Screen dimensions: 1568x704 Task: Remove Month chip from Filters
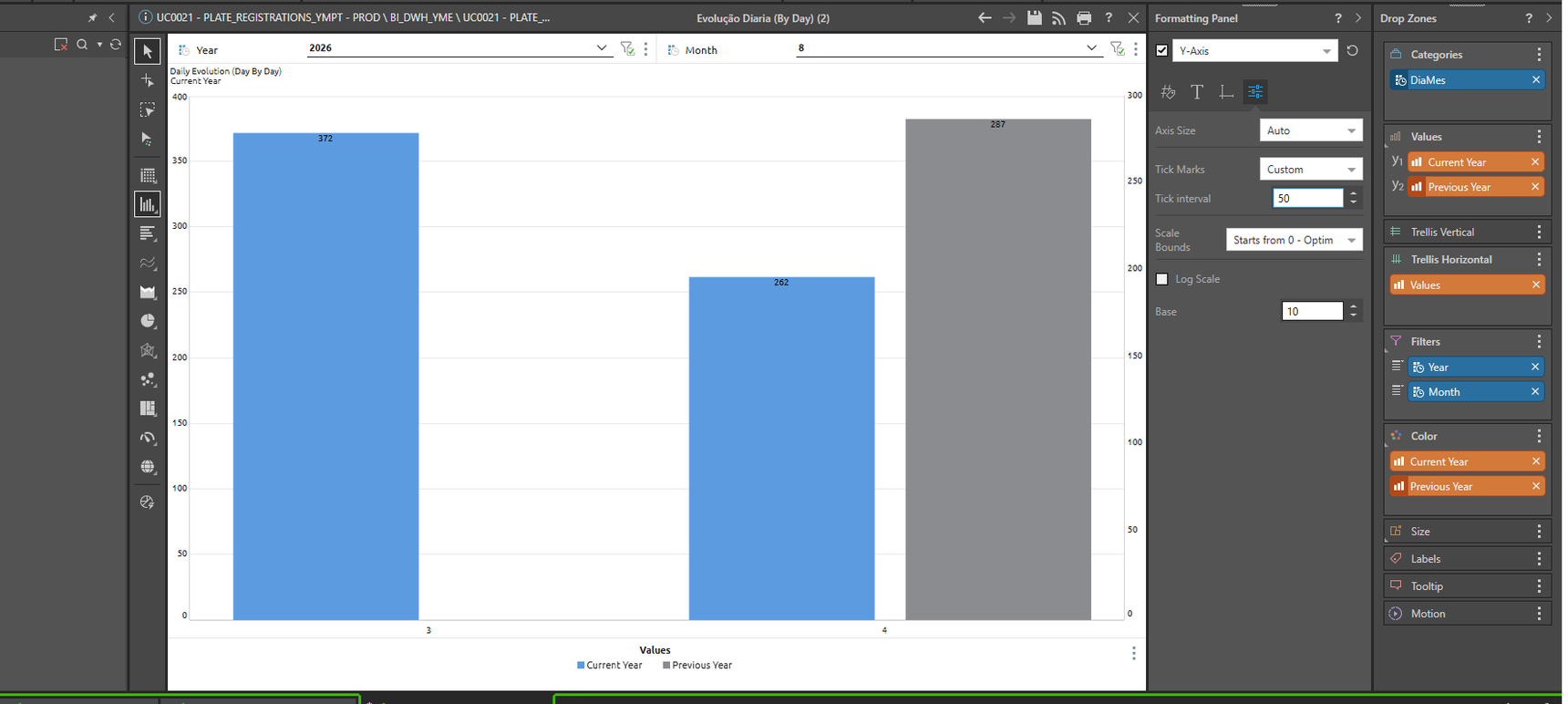click(x=1536, y=392)
